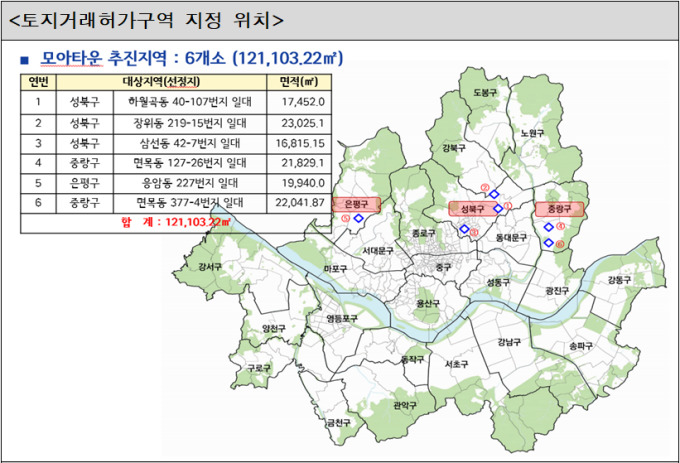
Task: Click the 연번 column header
Action: [39, 82]
